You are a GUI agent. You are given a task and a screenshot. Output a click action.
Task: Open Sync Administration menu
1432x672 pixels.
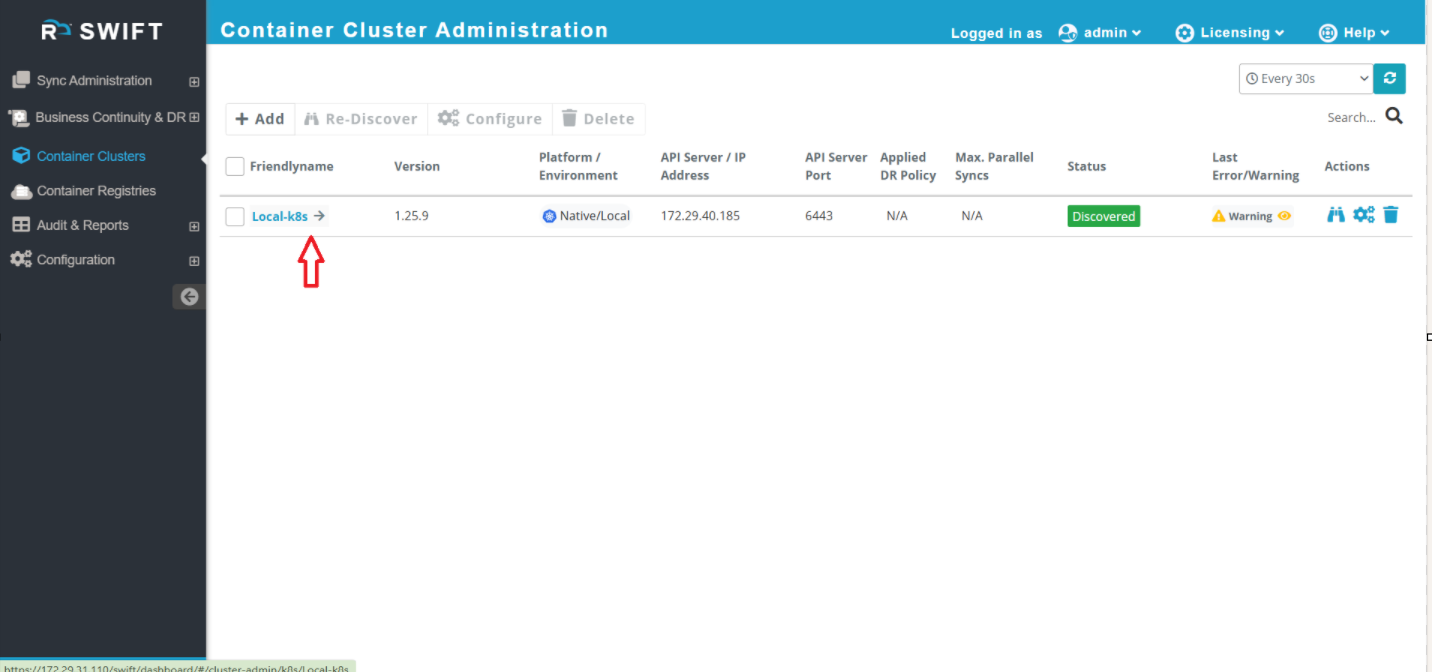pos(94,80)
